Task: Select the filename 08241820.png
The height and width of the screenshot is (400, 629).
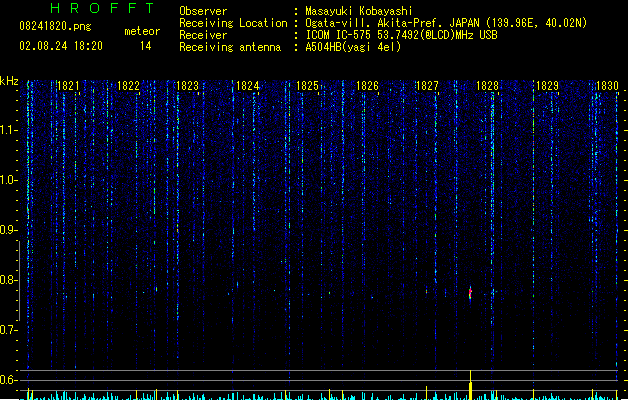Action: pyautogui.click(x=55, y=26)
